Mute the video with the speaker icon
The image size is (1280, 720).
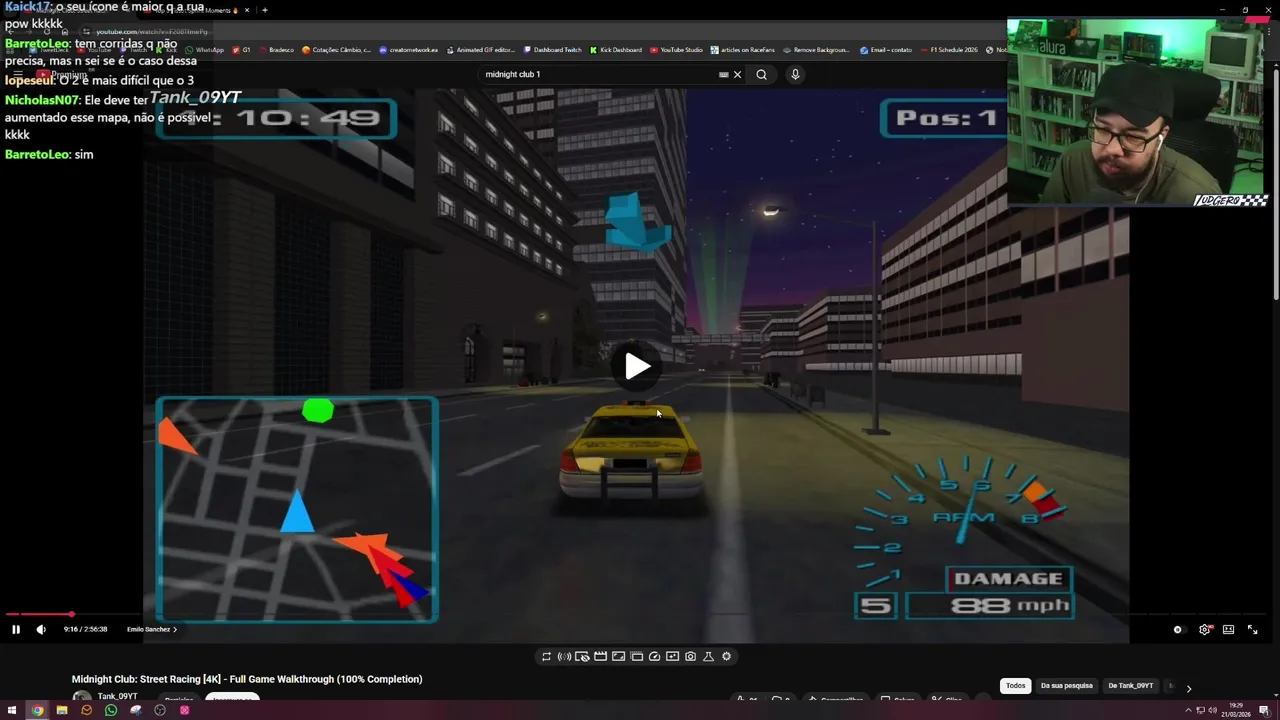point(41,629)
